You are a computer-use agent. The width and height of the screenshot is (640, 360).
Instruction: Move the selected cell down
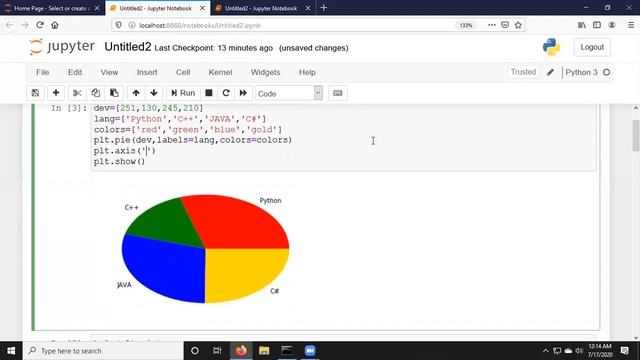154,93
